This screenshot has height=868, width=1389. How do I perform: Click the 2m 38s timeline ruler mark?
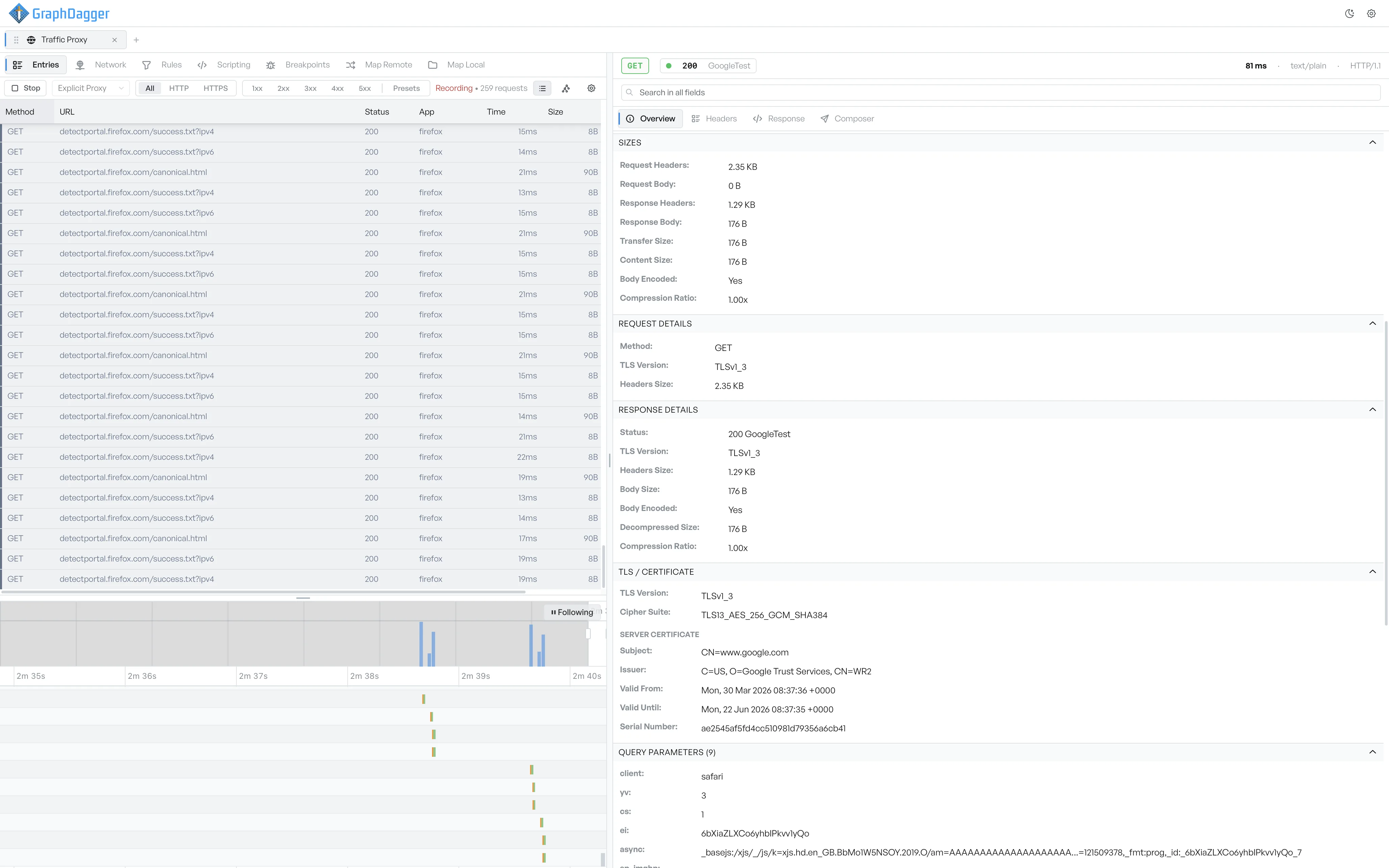pos(365,676)
